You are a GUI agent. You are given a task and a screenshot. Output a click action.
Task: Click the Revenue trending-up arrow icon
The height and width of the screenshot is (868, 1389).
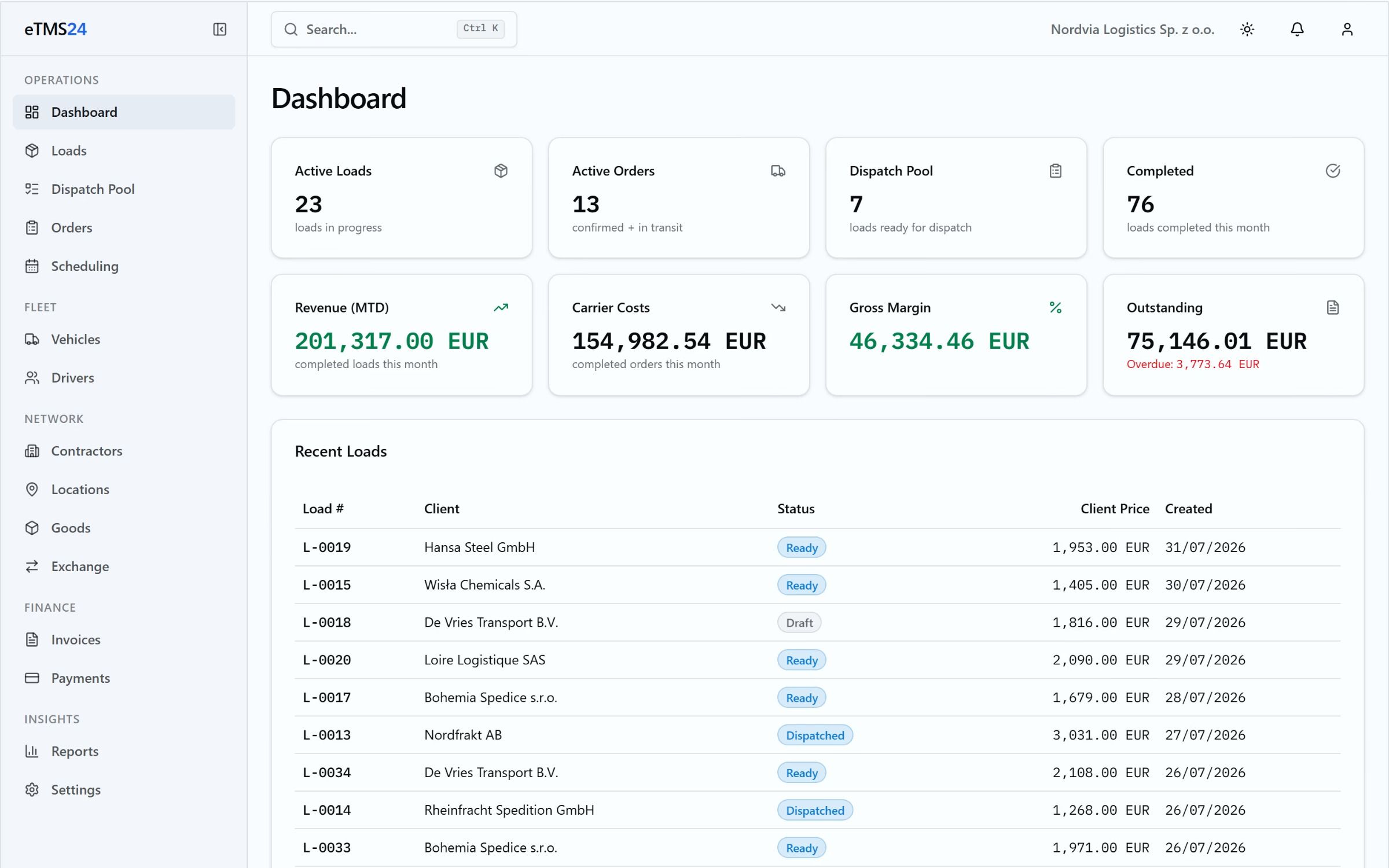(501, 307)
